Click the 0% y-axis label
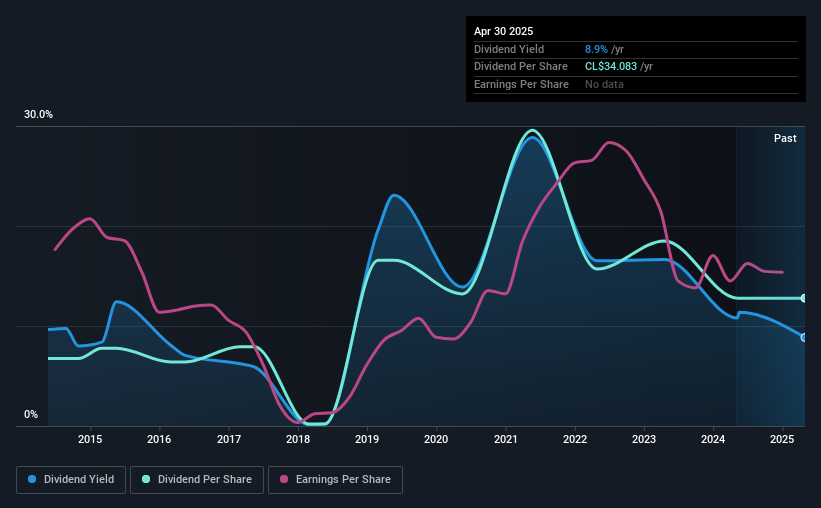Screen dimensions: 821x508 (x=31, y=414)
